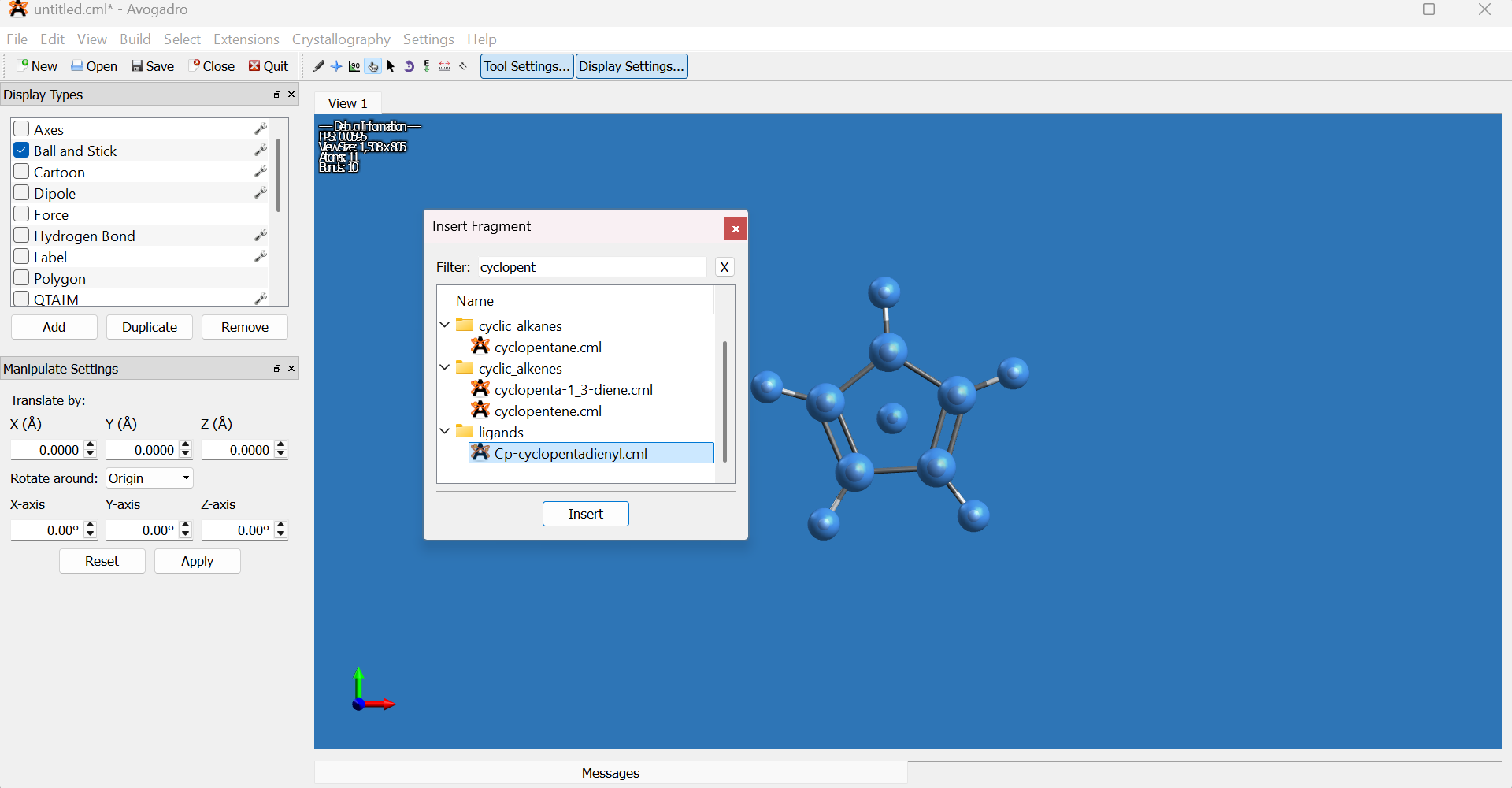Click the Tool Settings button

527,66
